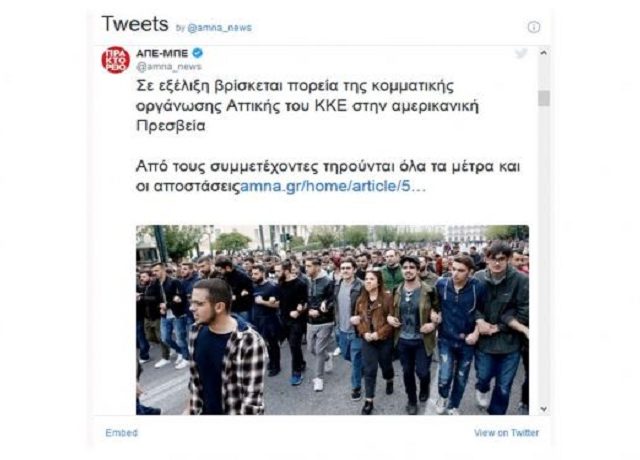Click the tweet paragraph starting 'Σε εξέλιξη βρίσκεται'
This screenshot has height=460, width=640.
point(307,106)
